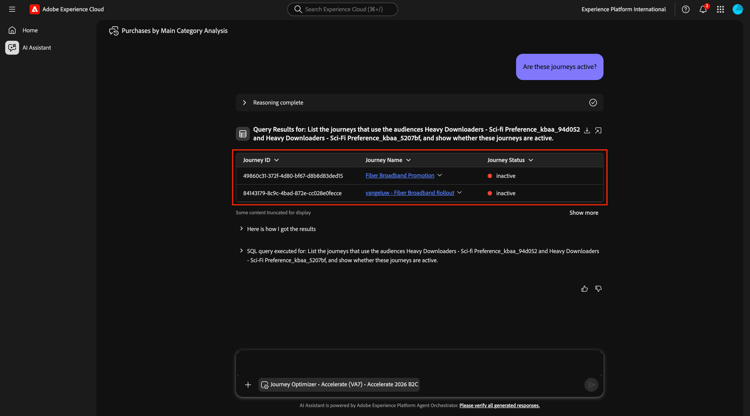Sort by Journey Status column
The height and width of the screenshot is (416, 750).
(x=510, y=160)
